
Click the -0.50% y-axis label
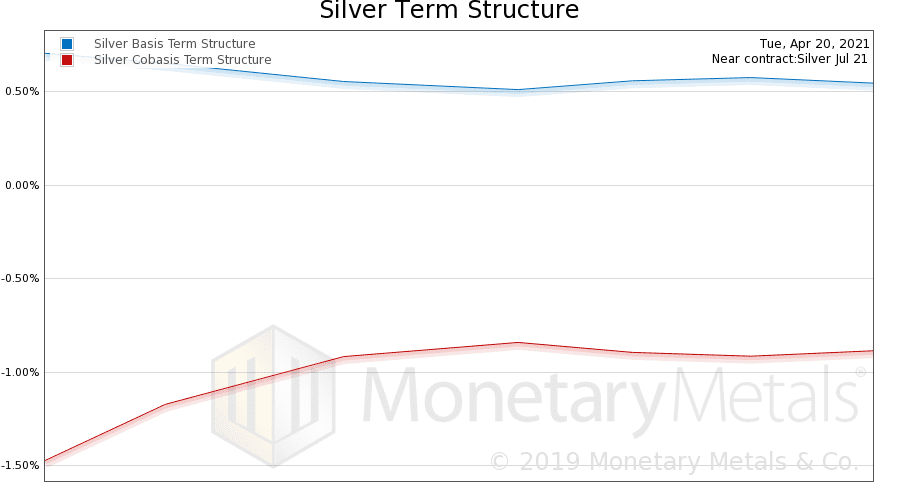(20, 278)
